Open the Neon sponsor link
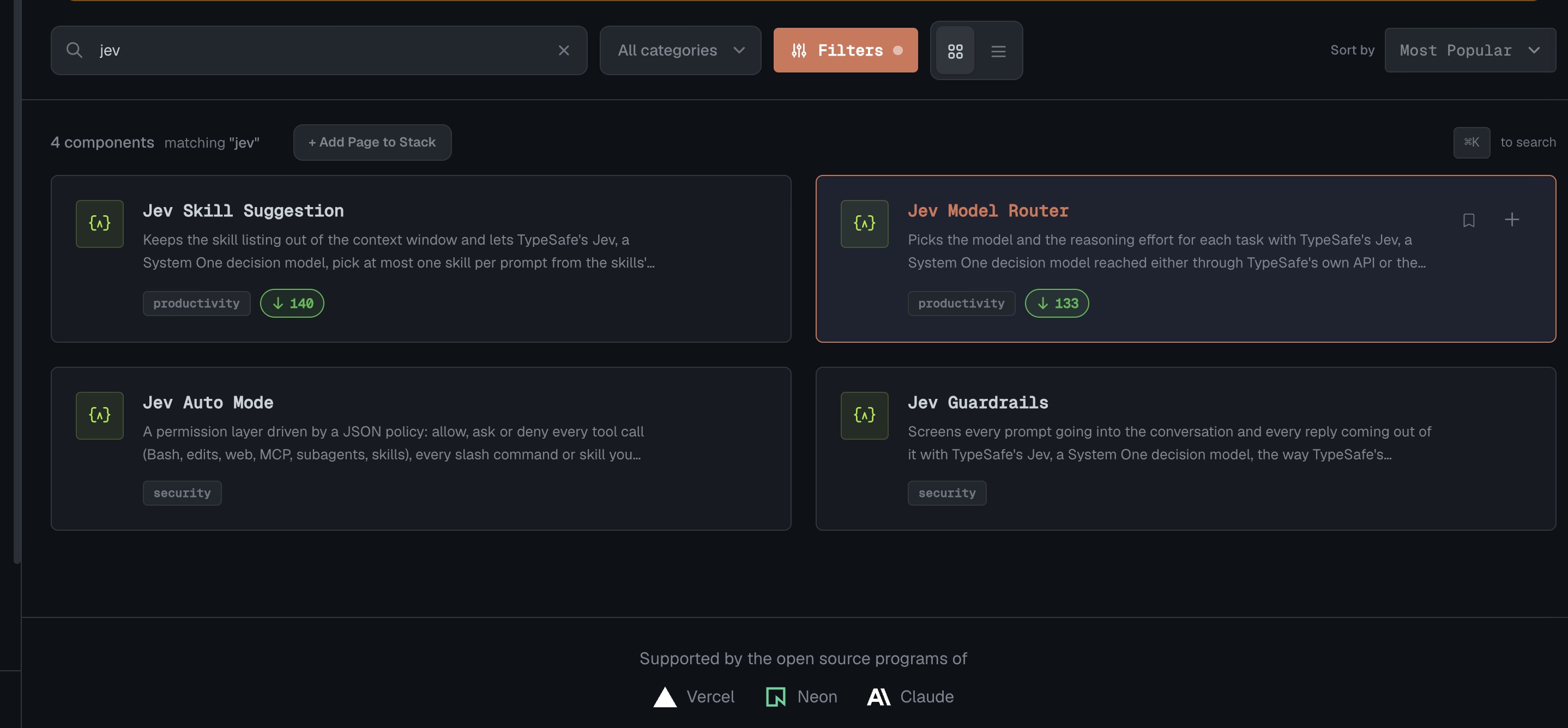Image resolution: width=1568 pixels, height=728 pixels. (x=801, y=697)
